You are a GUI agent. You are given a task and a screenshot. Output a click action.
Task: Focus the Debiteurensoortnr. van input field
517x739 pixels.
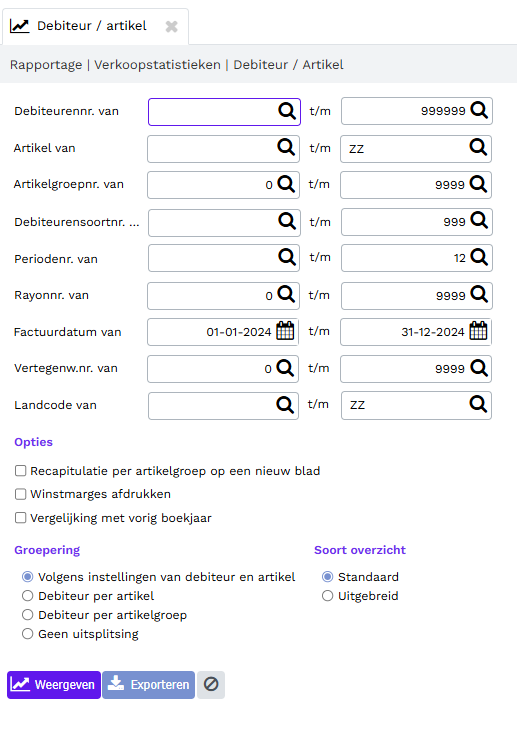pos(213,222)
